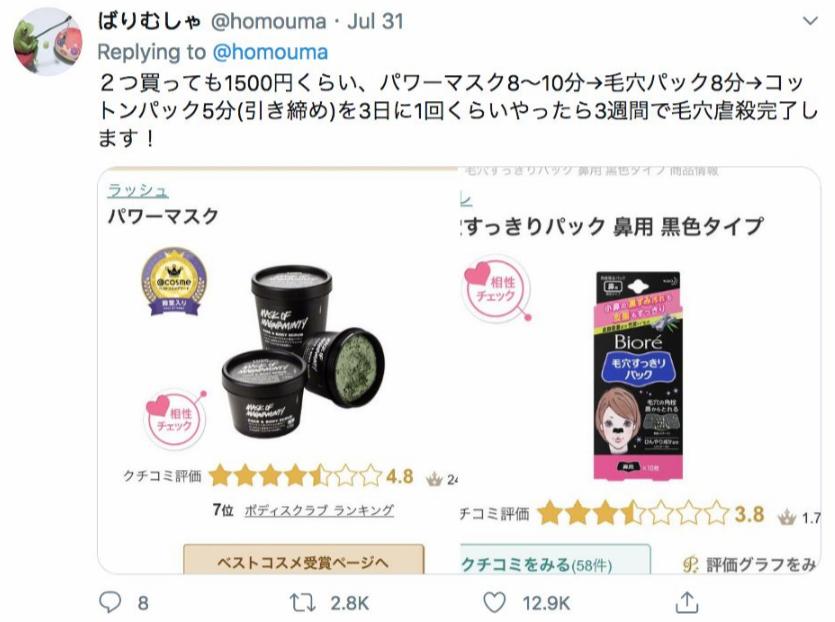Click the left 相性チェック heart badge
835x622 pixels.
[x=176, y=419]
